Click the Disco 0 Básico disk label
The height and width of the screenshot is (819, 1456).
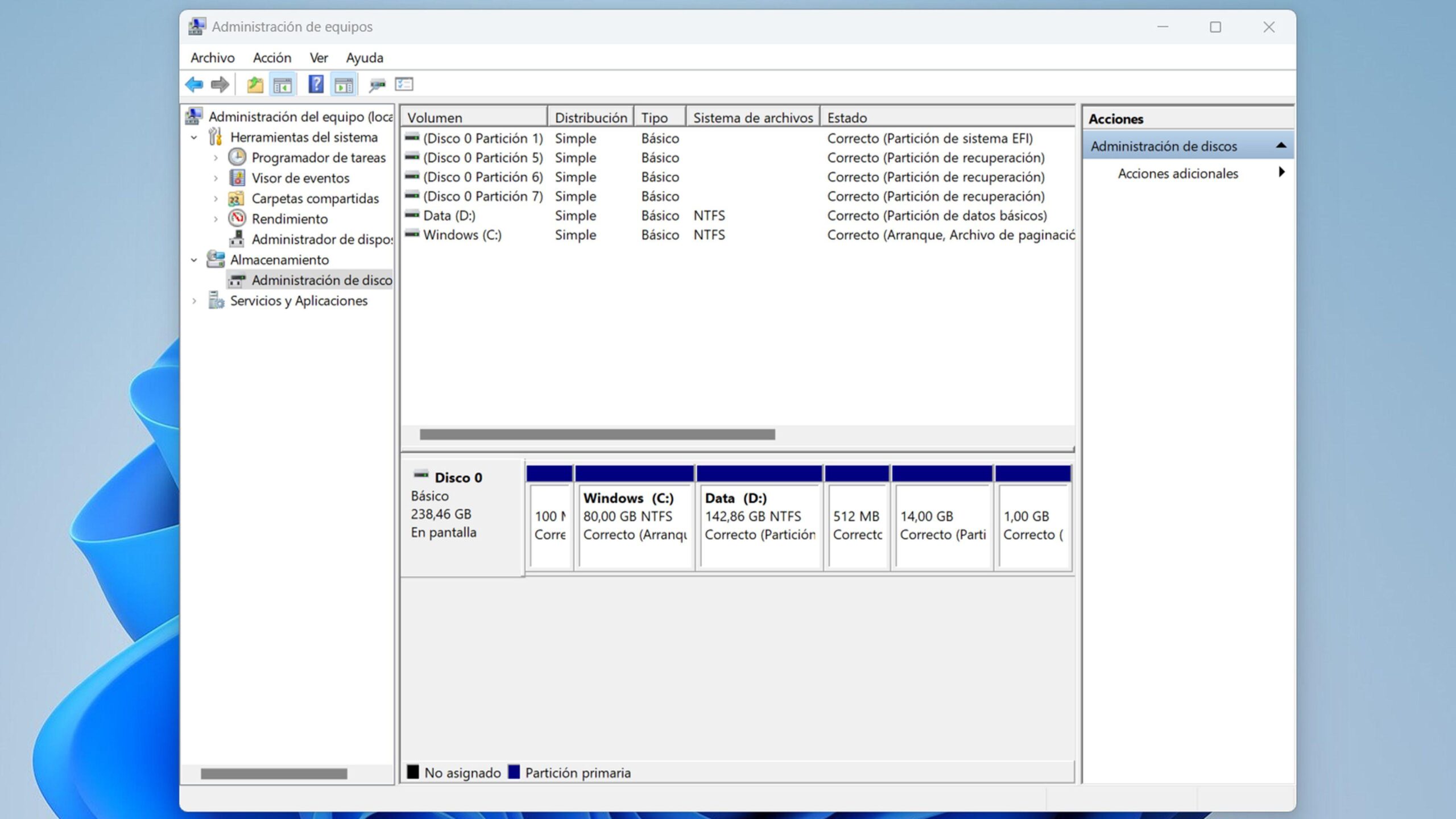point(462,518)
